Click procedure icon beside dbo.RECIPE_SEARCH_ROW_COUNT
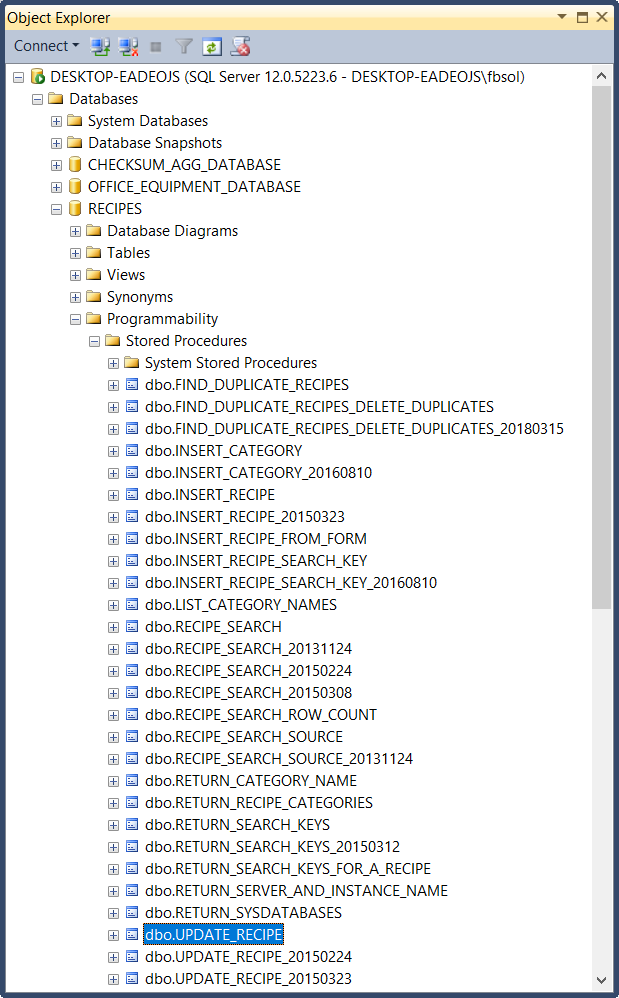Viewport: 619px width, 998px height. pos(132,715)
